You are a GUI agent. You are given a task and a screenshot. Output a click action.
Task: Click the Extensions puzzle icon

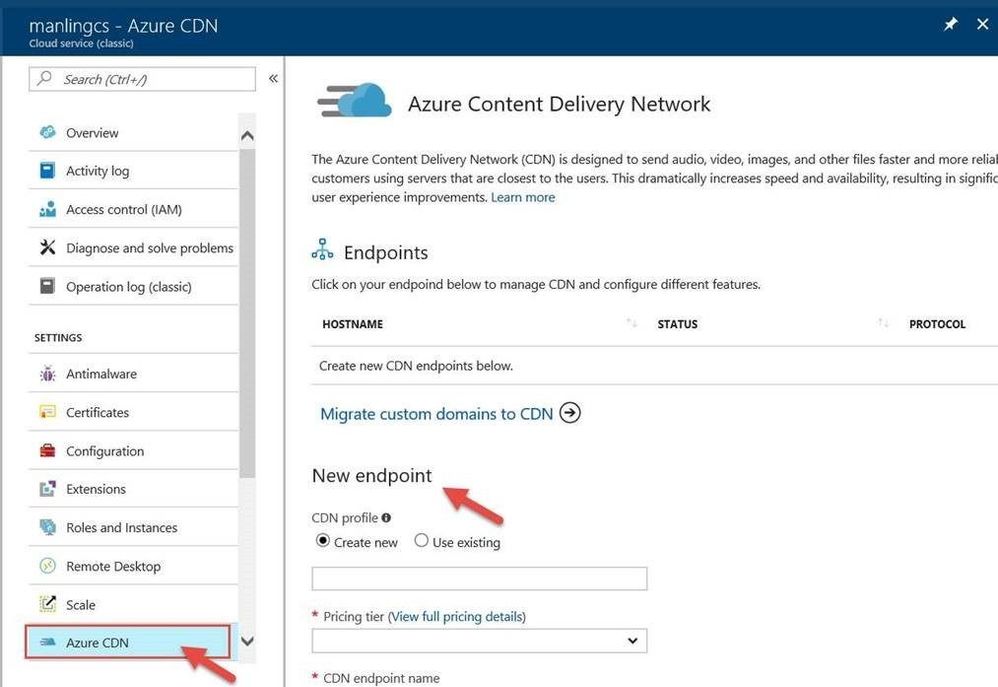(x=48, y=488)
